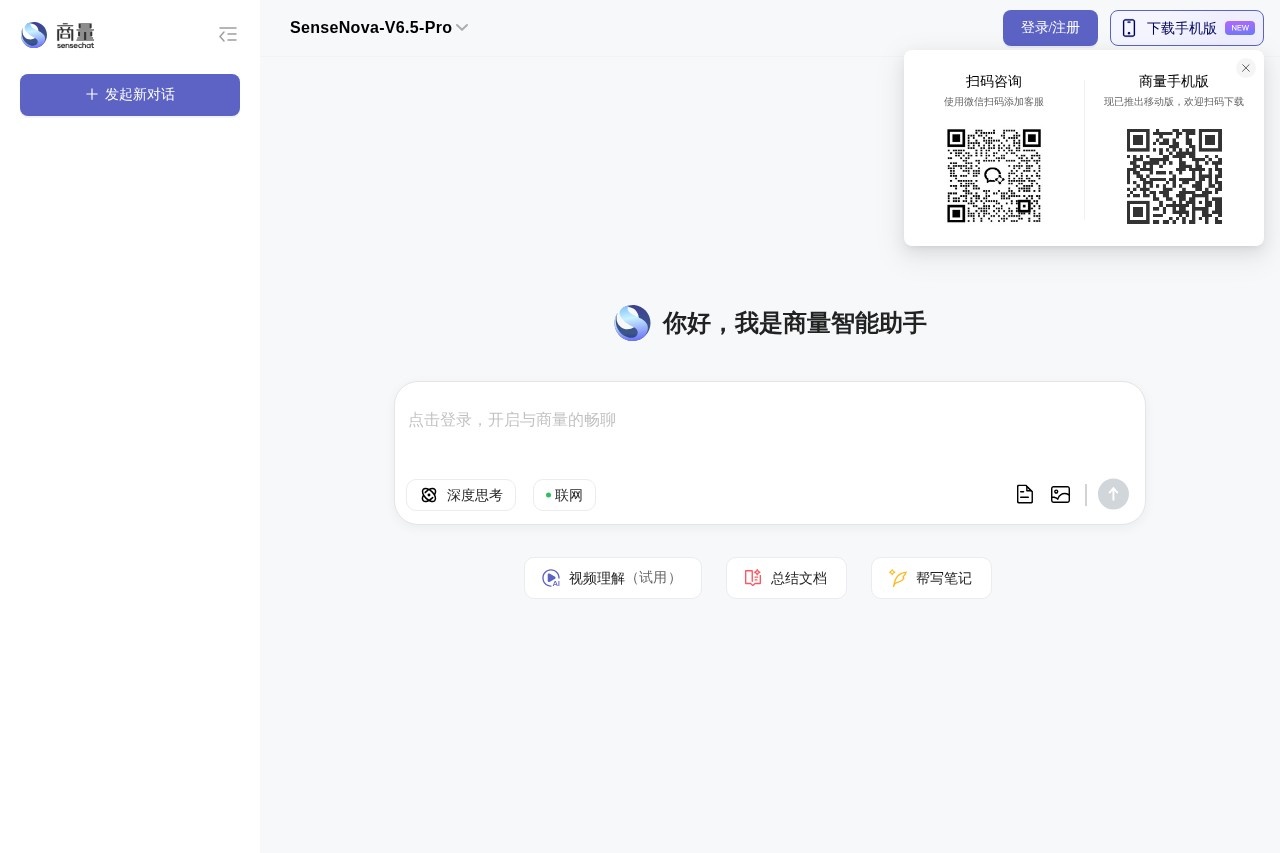This screenshot has width=1280, height=853.
Task: Dismiss the QR code popup
Action: point(1245,68)
